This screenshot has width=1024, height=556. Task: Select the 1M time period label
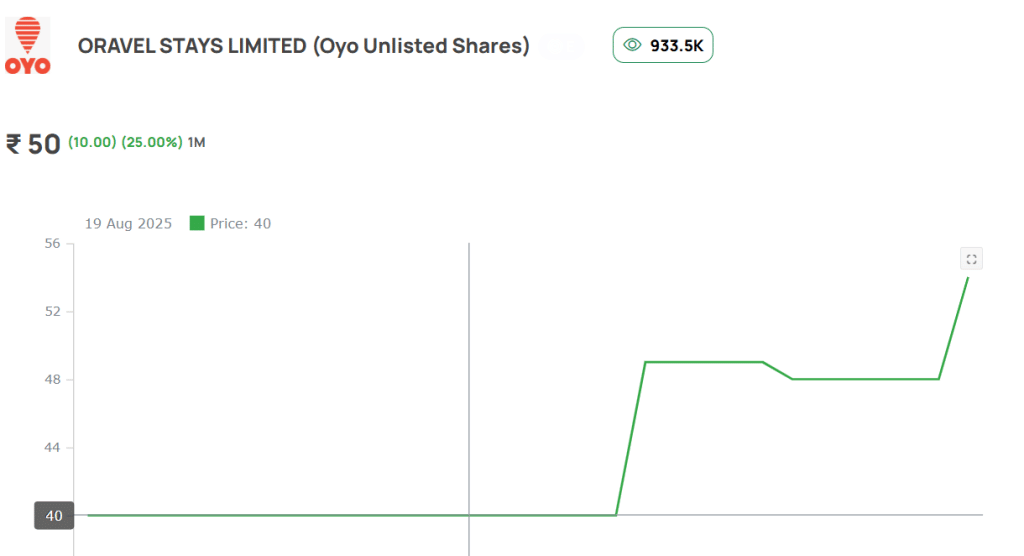click(197, 142)
